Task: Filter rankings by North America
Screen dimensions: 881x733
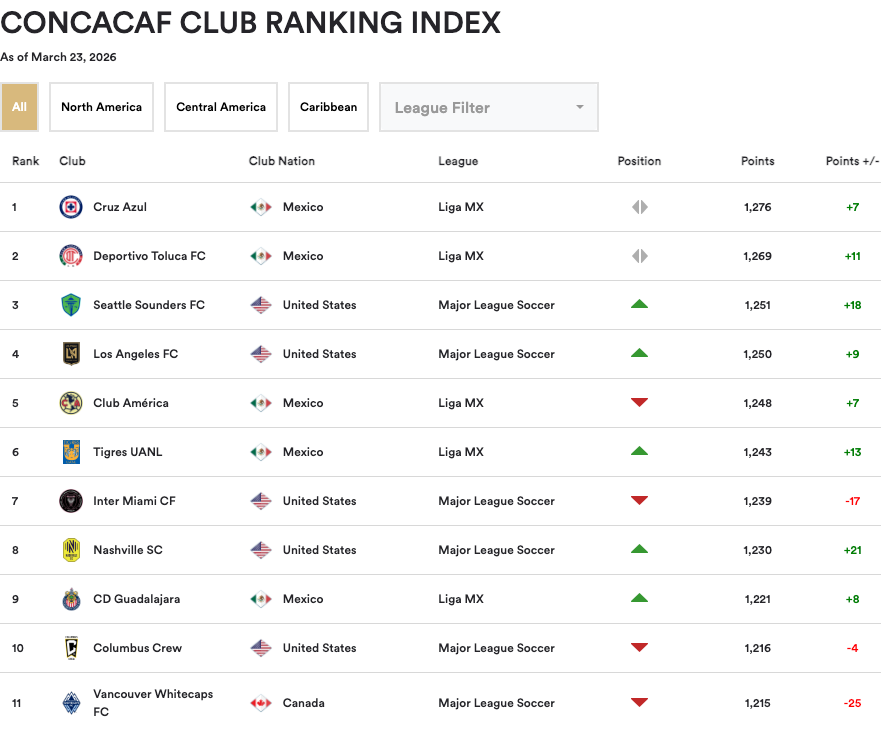Action: point(101,107)
